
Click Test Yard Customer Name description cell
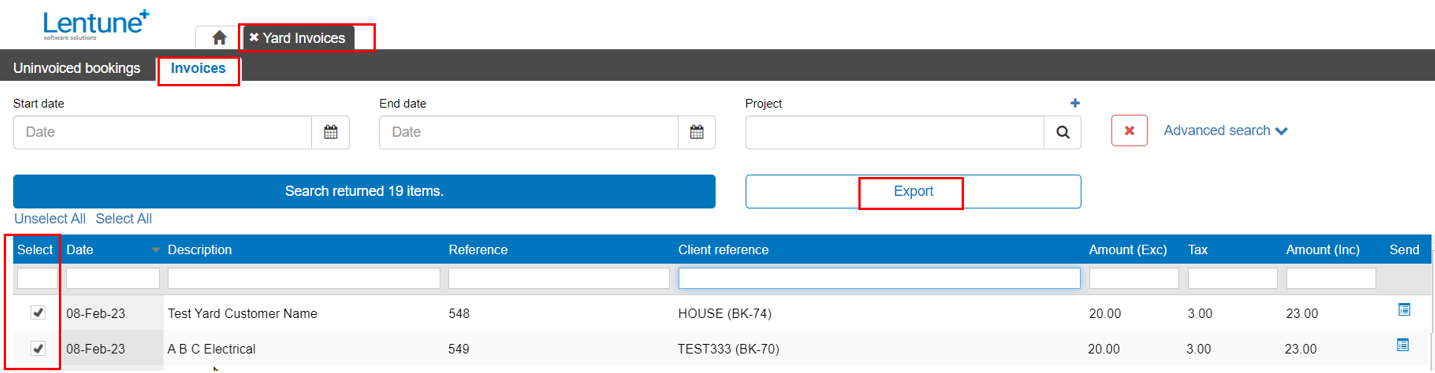pos(242,314)
